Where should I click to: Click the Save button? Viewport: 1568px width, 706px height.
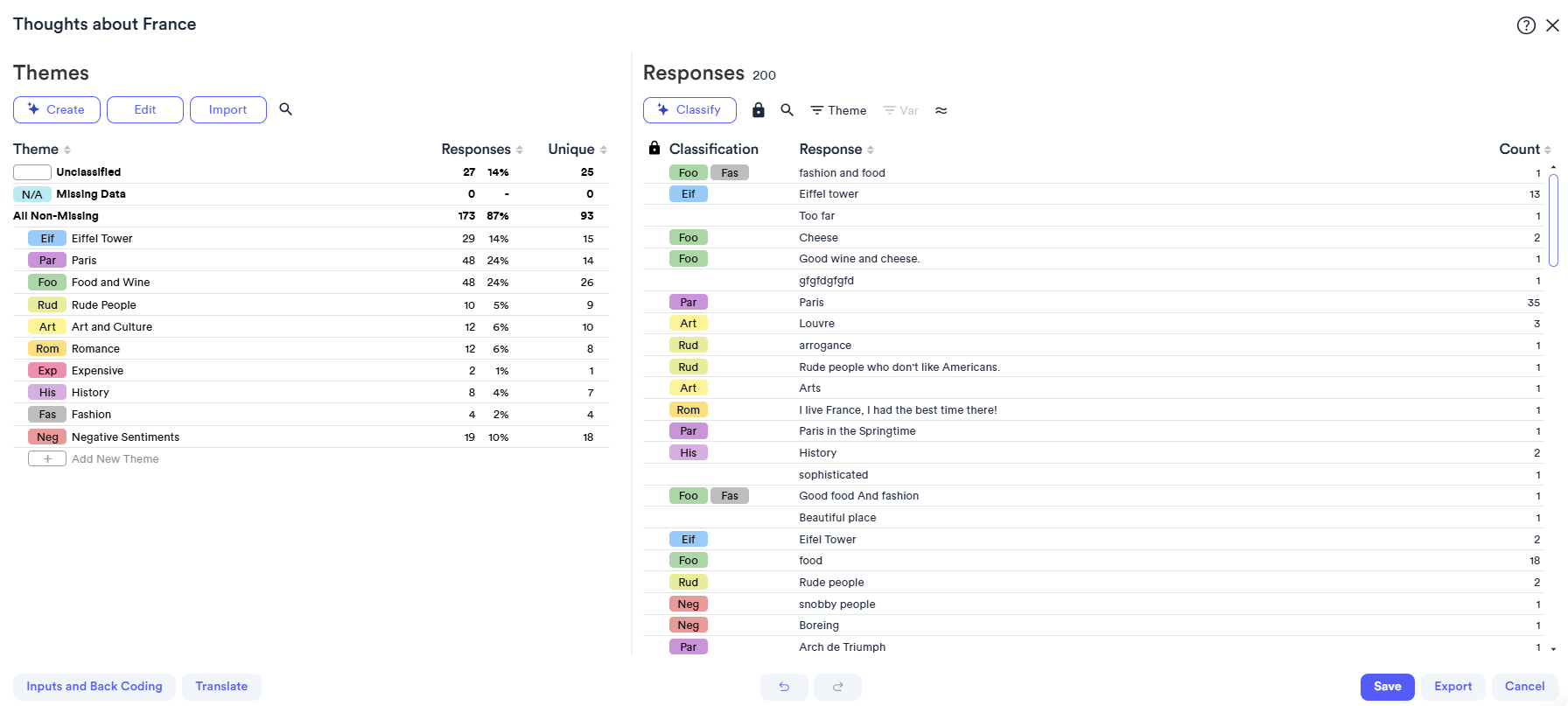pos(1387,687)
